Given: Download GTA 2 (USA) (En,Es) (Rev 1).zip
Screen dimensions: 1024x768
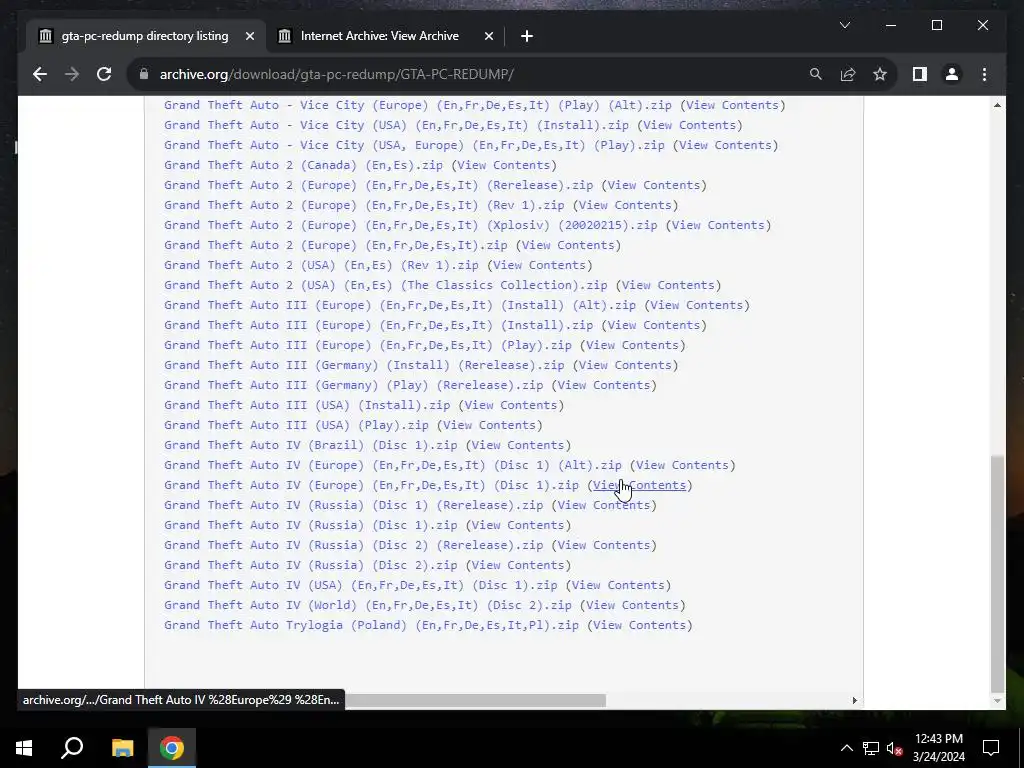Looking at the screenshot, I should (x=321, y=265).
